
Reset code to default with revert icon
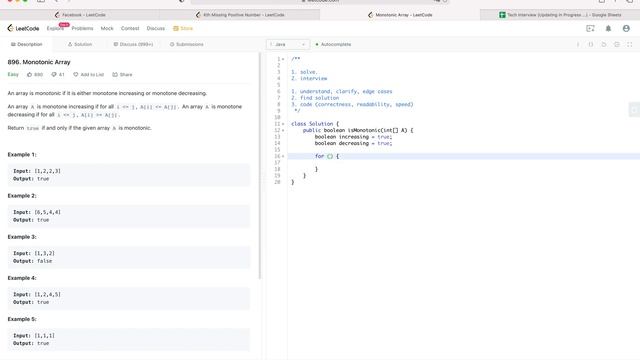pos(604,44)
